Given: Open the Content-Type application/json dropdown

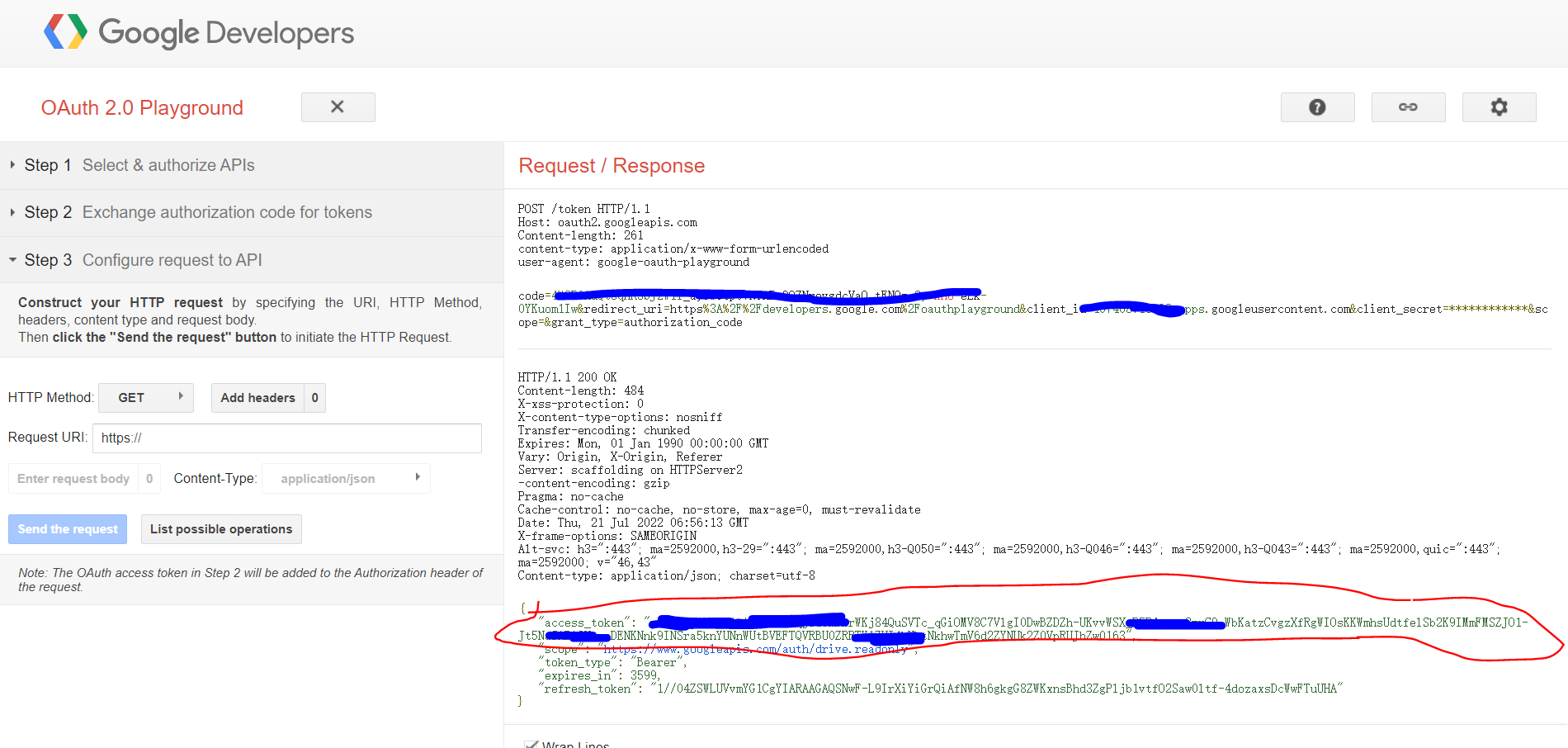Looking at the screenshot, I should point(346,479).
